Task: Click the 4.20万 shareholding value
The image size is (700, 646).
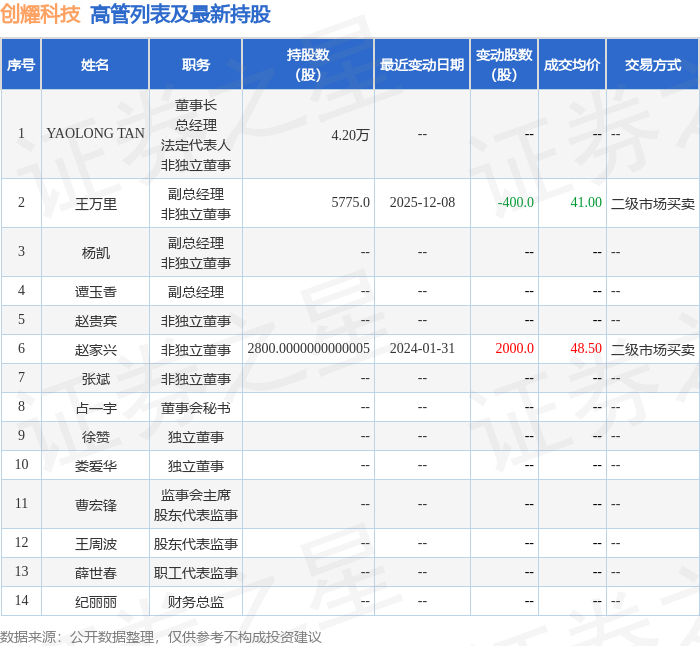Action: [350, 135]
